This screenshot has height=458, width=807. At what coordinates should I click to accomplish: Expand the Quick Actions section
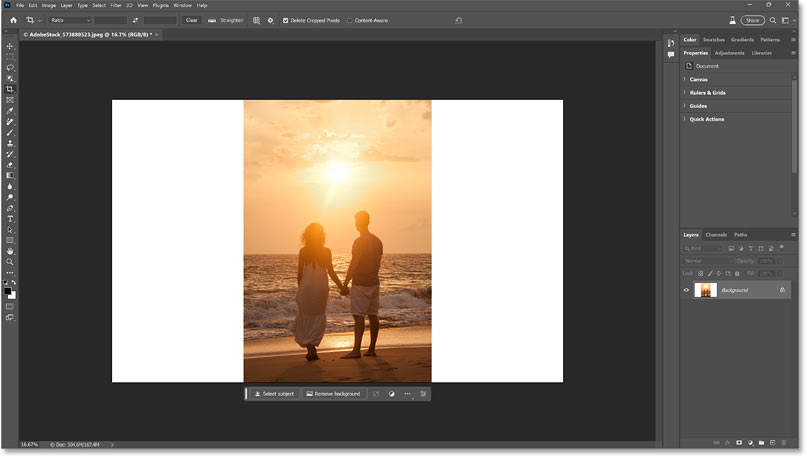click(685, 119)
